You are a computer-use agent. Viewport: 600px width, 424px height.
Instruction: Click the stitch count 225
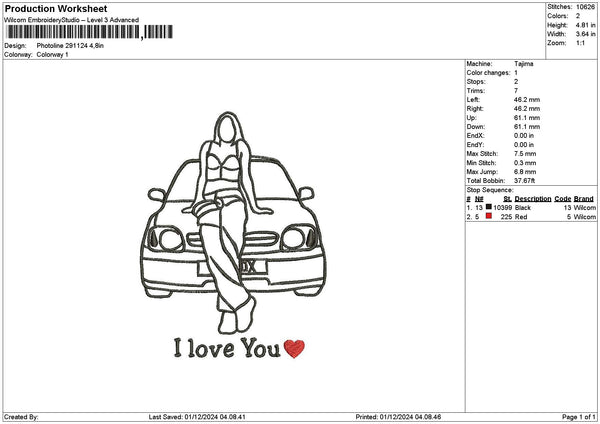click(x=506, y=217)
